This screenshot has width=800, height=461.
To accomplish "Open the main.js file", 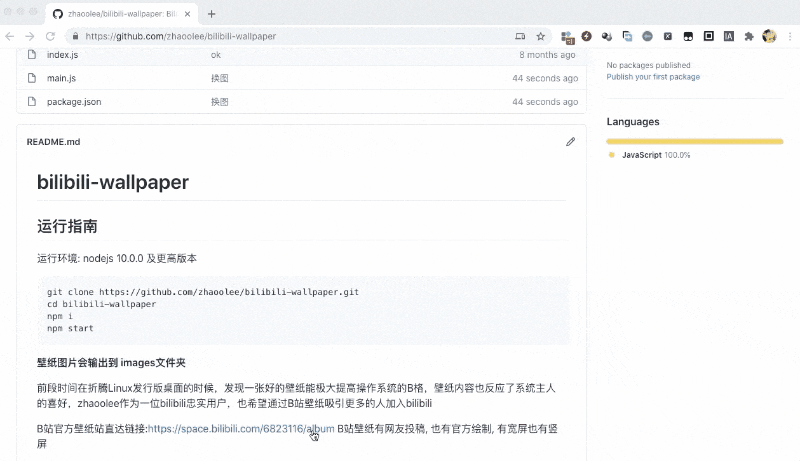I will click(x=61, y=78).
